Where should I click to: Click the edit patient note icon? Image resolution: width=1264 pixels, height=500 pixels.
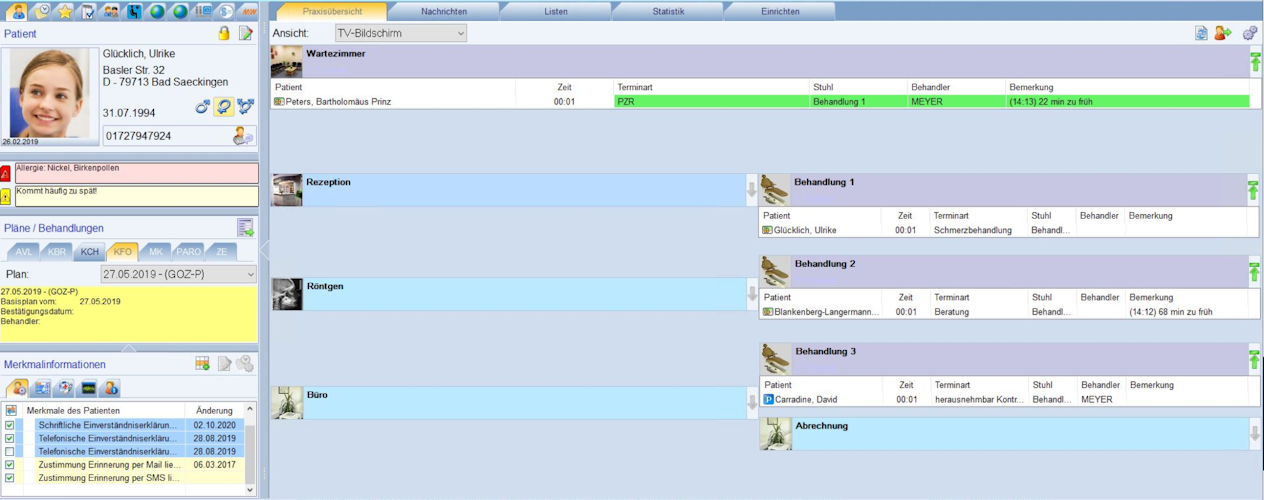click(245, 33)
